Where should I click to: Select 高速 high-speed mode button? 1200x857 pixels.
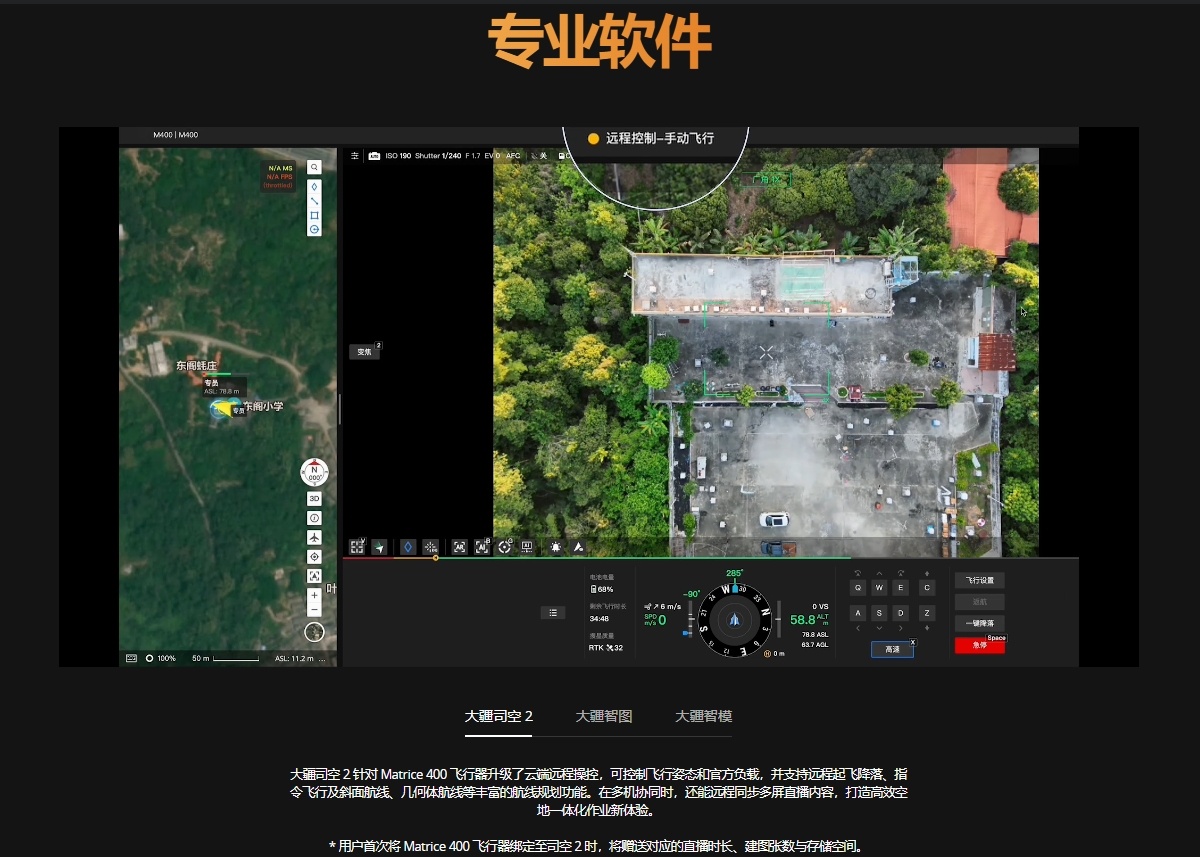coord(892,649)
